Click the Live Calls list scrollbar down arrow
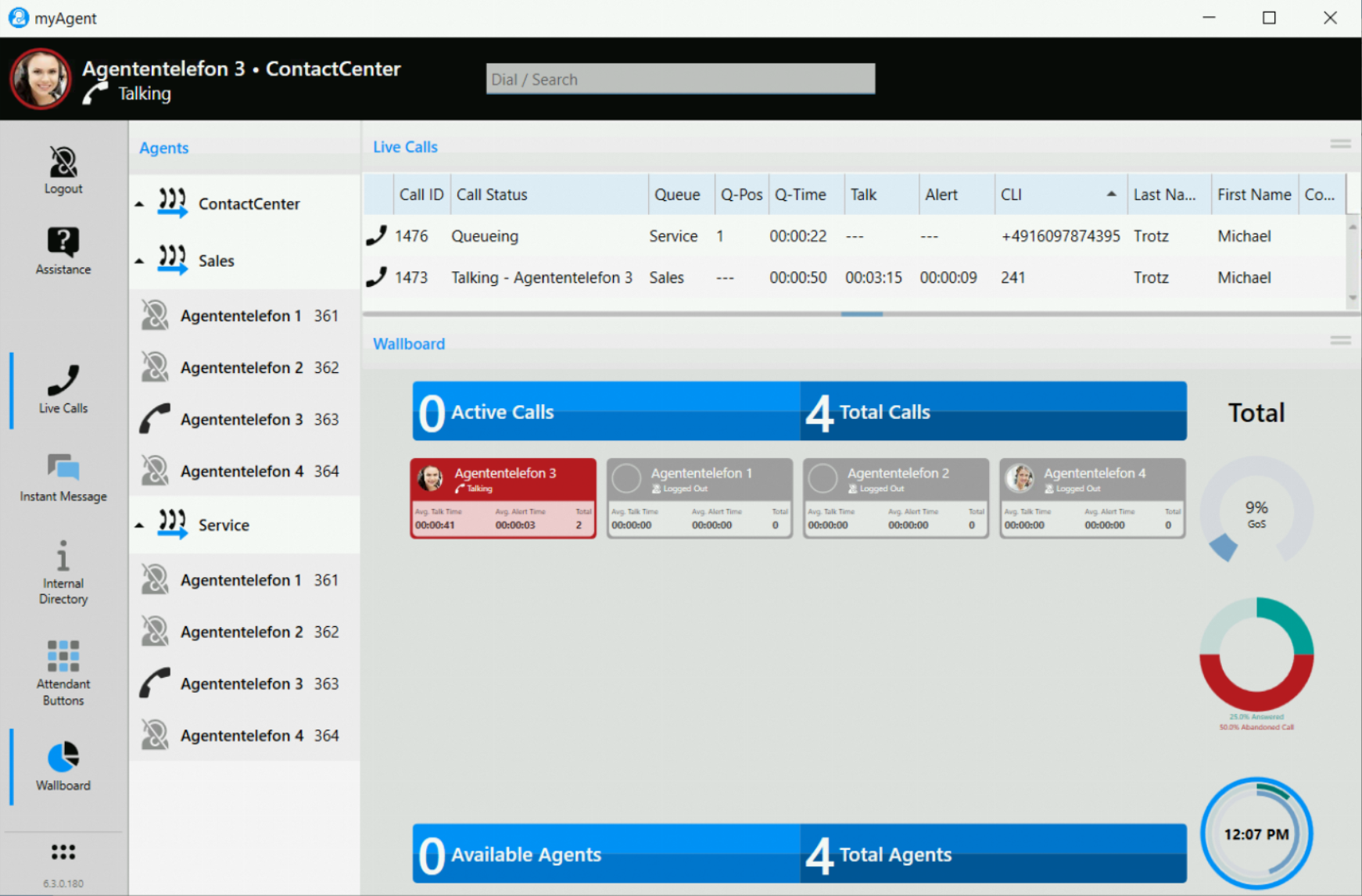This screenshot has height=896, width=1362. [x=1353, y=298]
